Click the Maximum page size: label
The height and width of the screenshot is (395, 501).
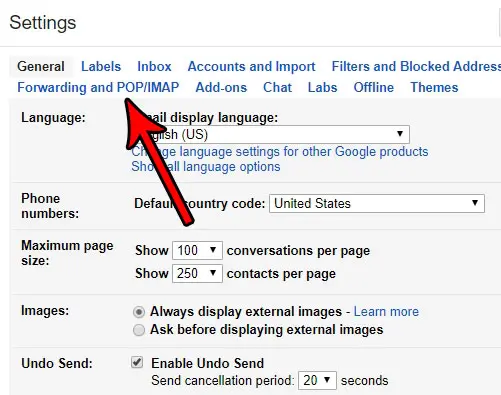67,253
